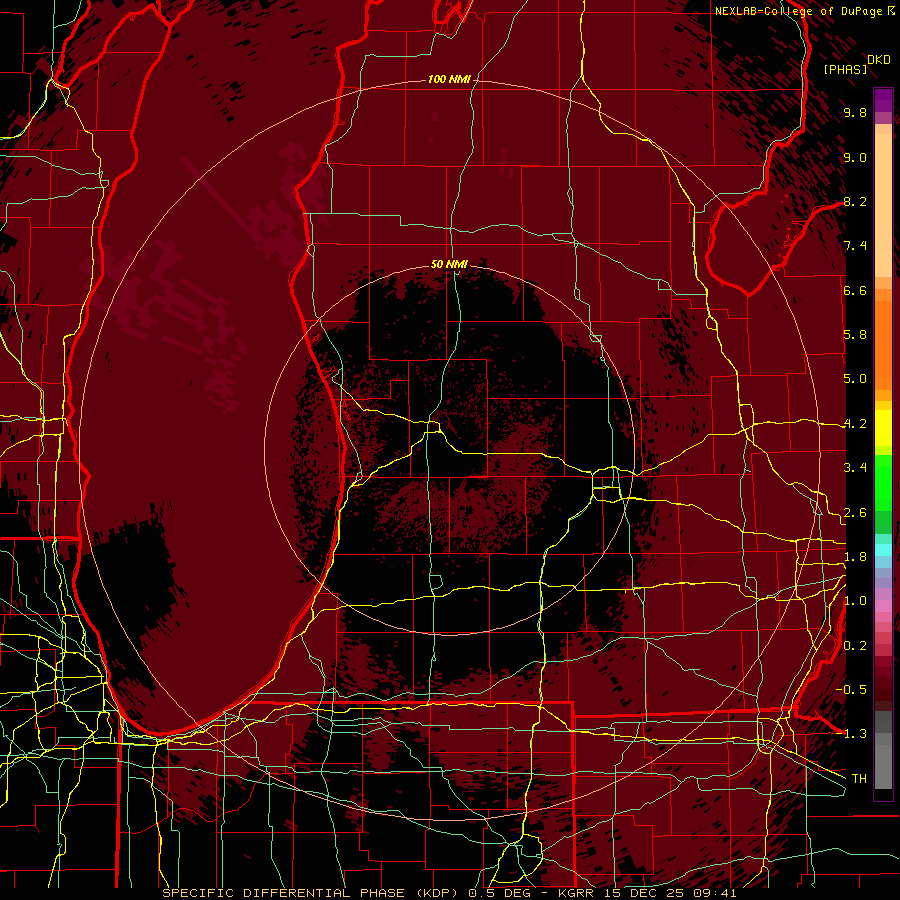
Task: Click the 0.2 legend value
Action: (x=855, y=646)
